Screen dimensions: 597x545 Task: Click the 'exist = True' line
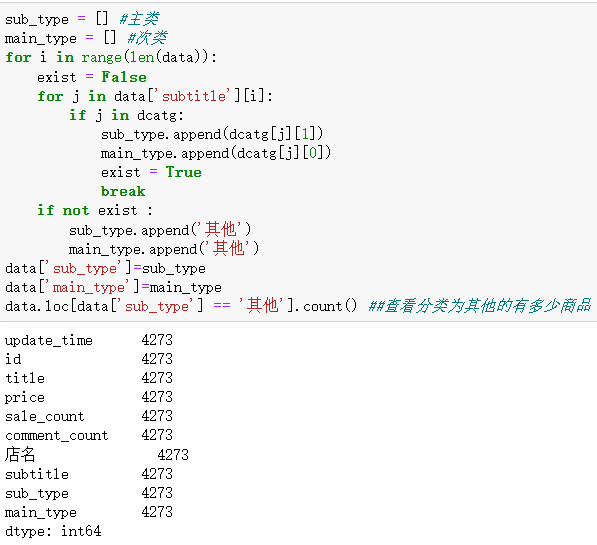(x=151, y=172)
